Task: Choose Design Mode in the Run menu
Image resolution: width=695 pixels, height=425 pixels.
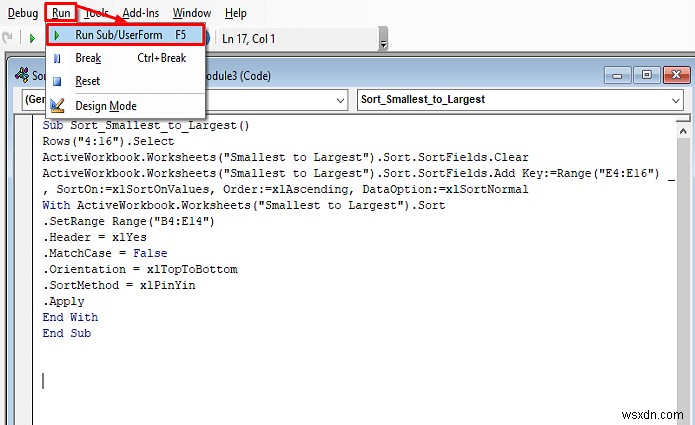Action: [125, 106]
